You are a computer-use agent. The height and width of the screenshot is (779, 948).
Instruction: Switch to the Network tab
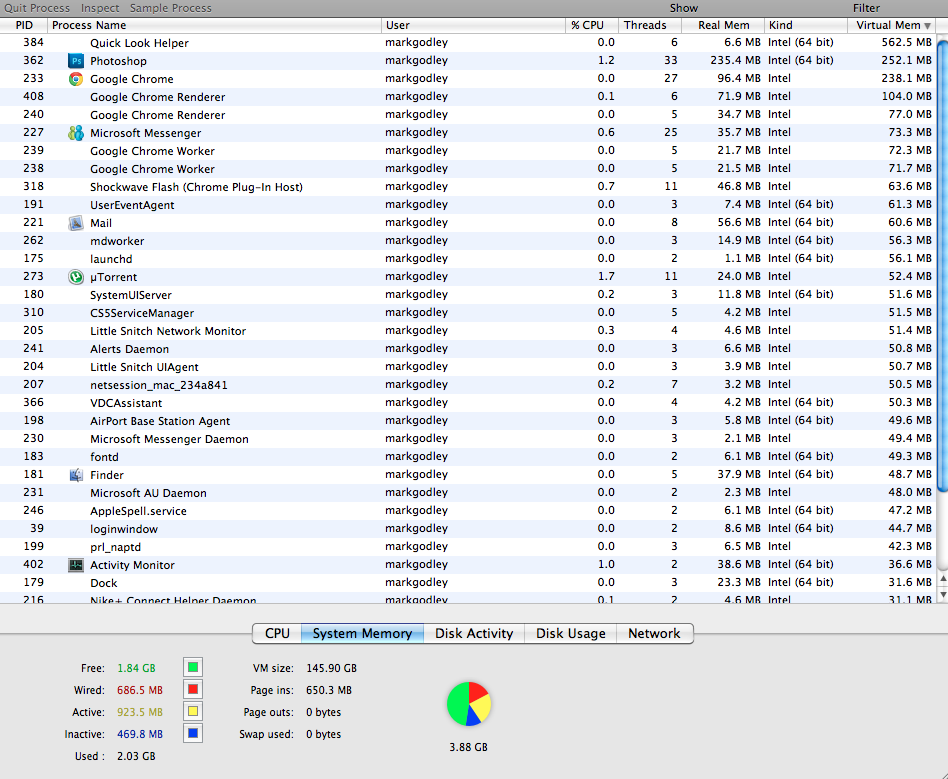pos(654,633)
